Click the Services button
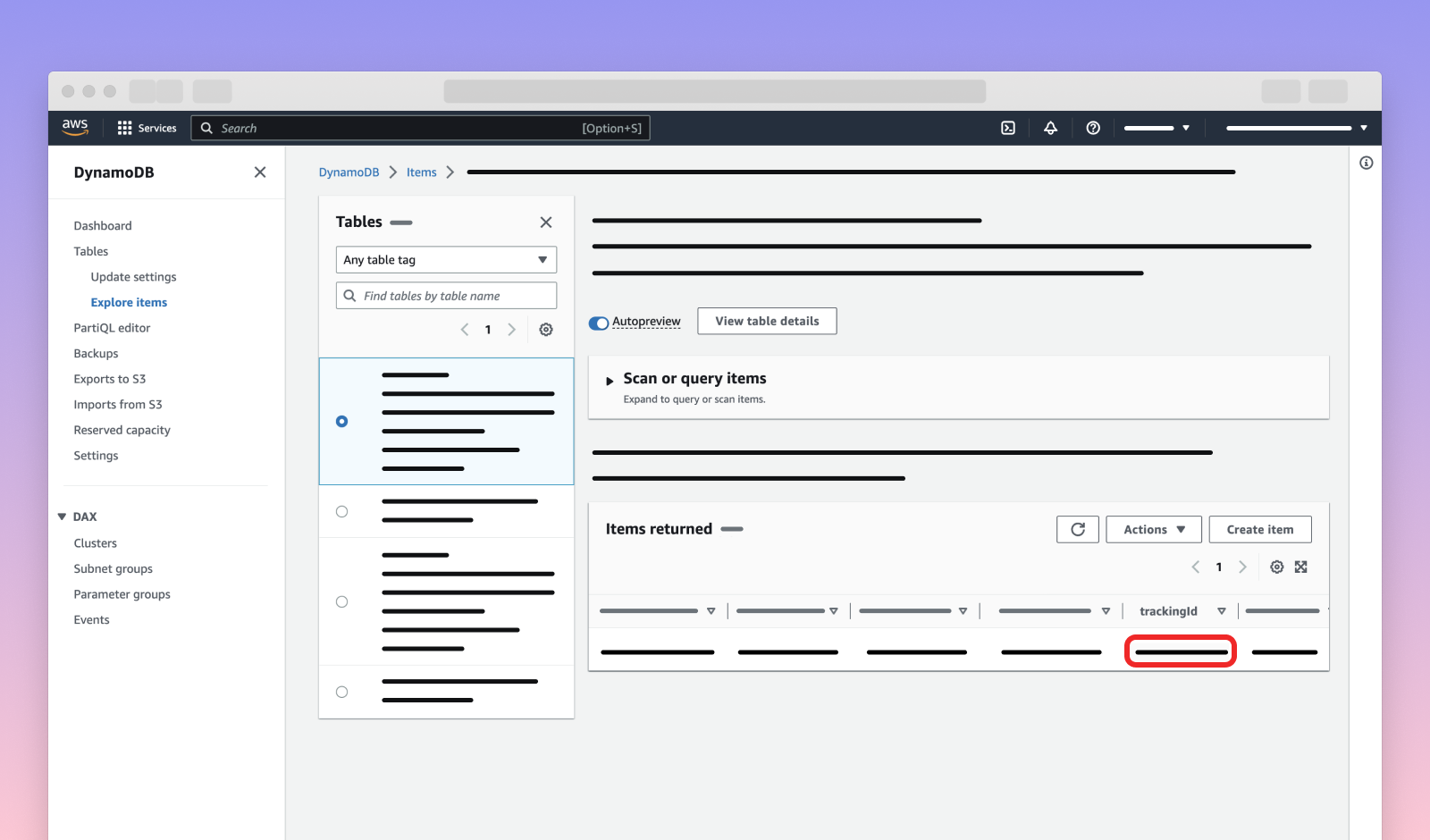The image size is (1430, 840). pyautogui.click(x=147, y=128)
